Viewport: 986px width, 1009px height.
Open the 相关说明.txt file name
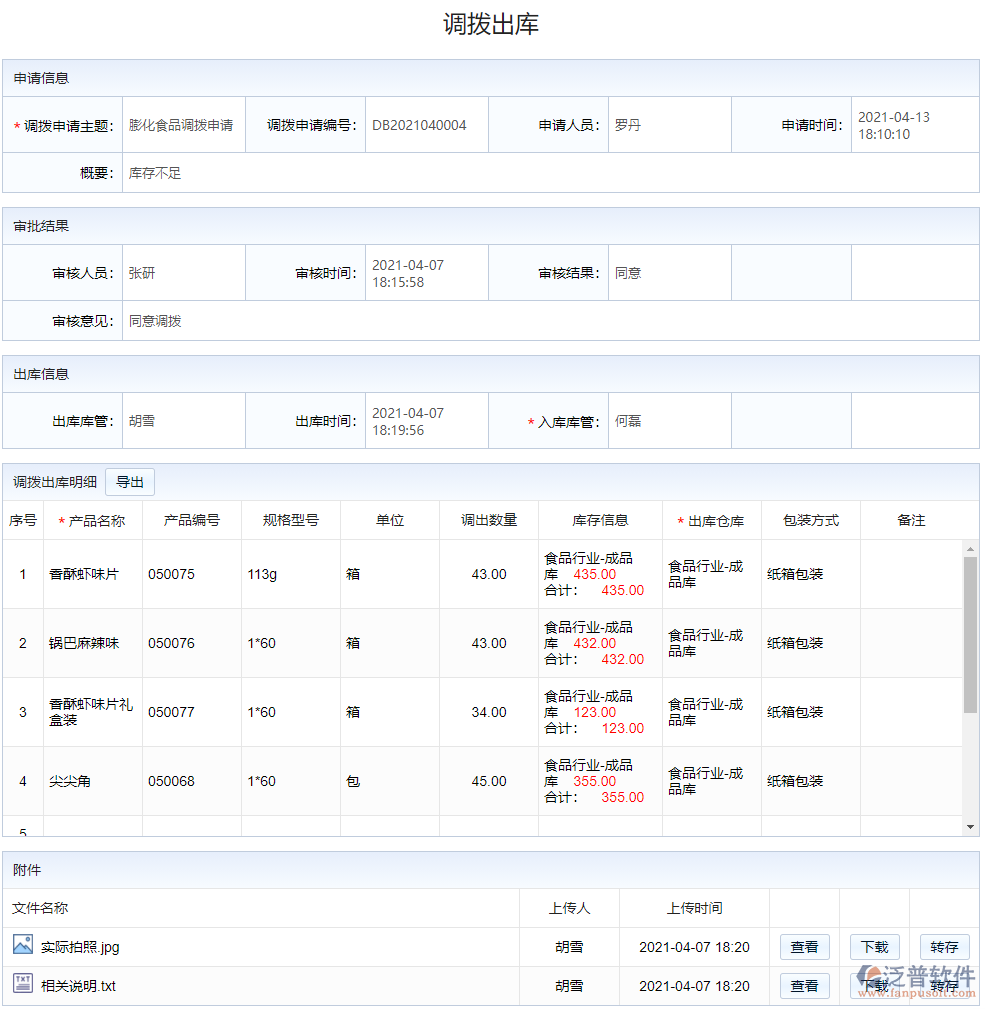78,986
